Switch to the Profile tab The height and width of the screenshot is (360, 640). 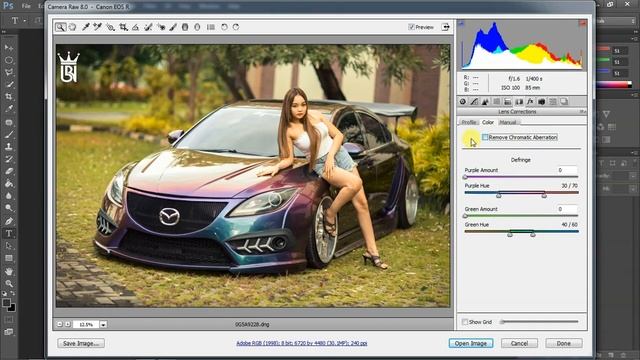469,122
